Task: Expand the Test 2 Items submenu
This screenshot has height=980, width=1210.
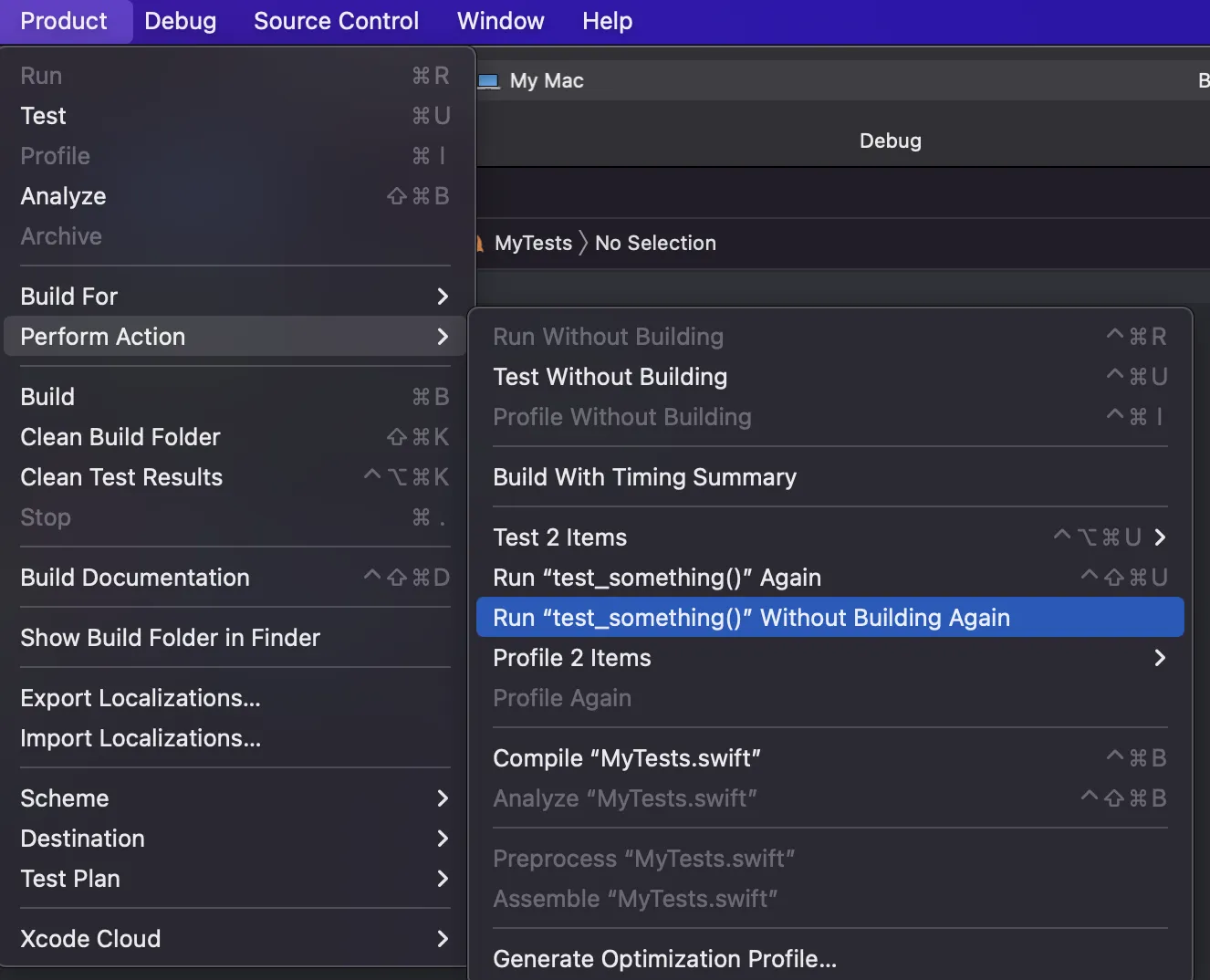Action: [829, 537]
